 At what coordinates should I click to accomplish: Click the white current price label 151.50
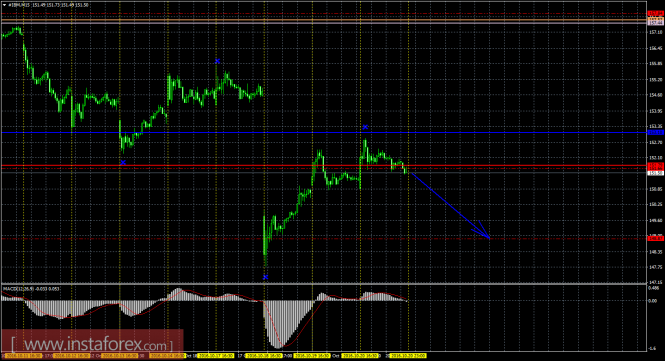point(656,173)
